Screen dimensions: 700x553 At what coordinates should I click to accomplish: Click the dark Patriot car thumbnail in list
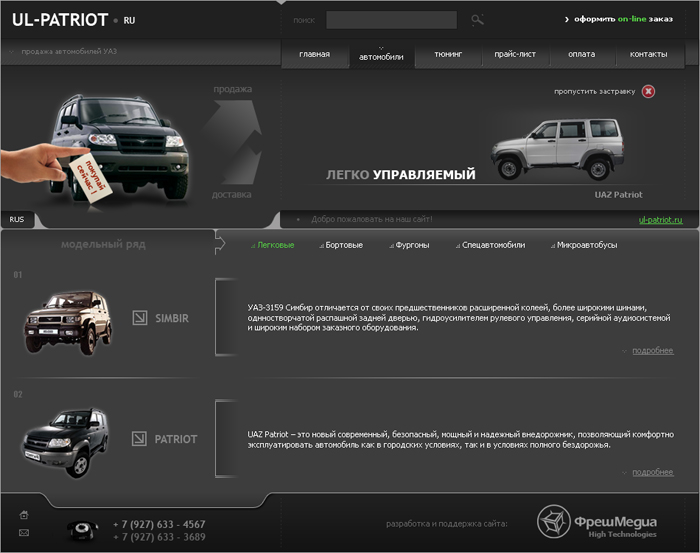(x=66, y=443)
